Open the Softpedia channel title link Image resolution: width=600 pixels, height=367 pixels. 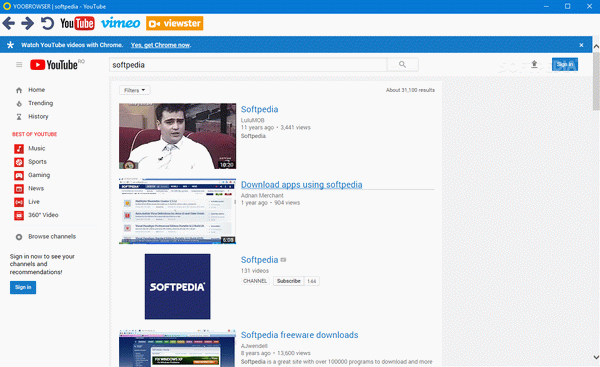[x=259, y=259]
